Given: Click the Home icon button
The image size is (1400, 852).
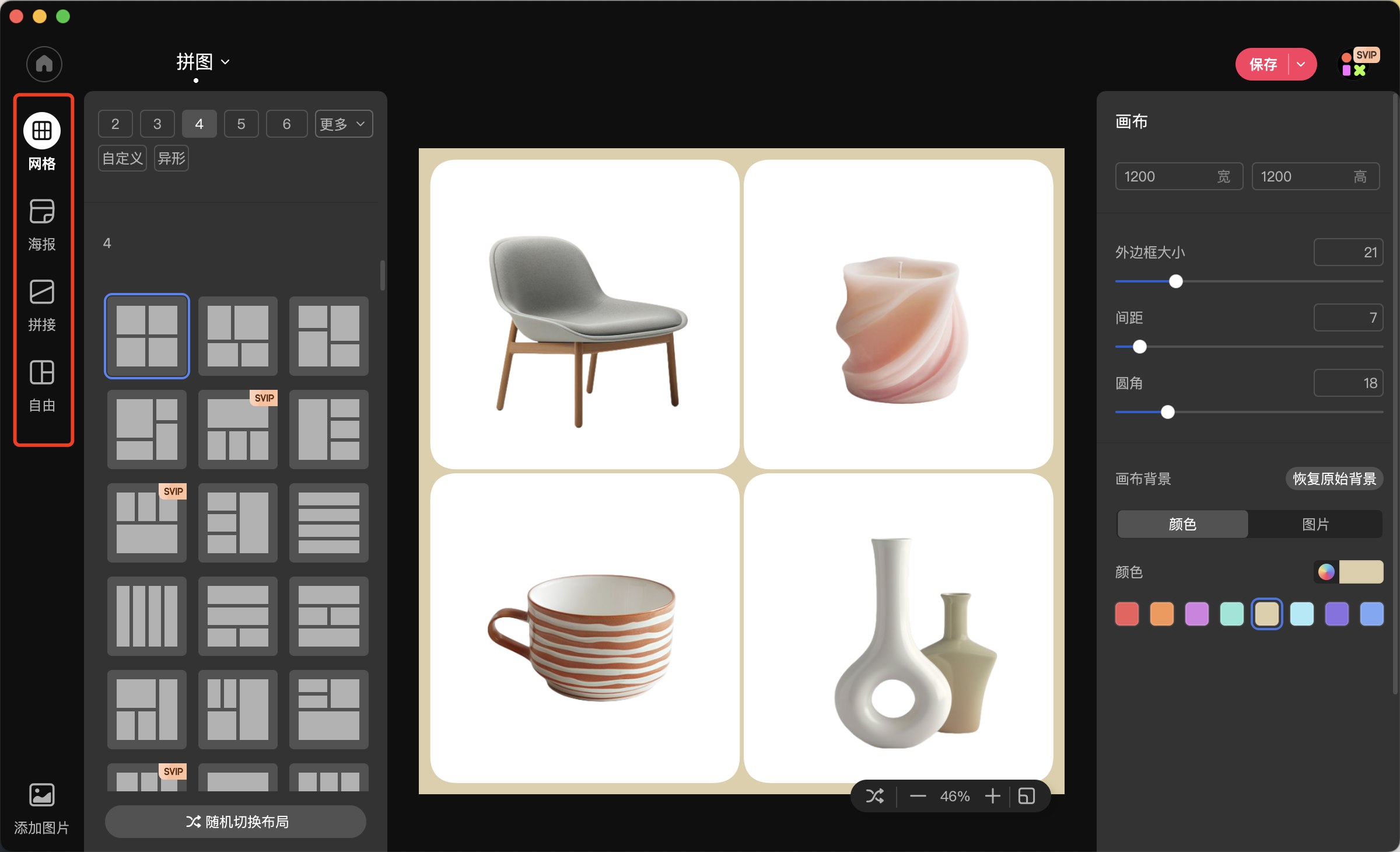Looking at the screenshot, I should click(44, 64).
